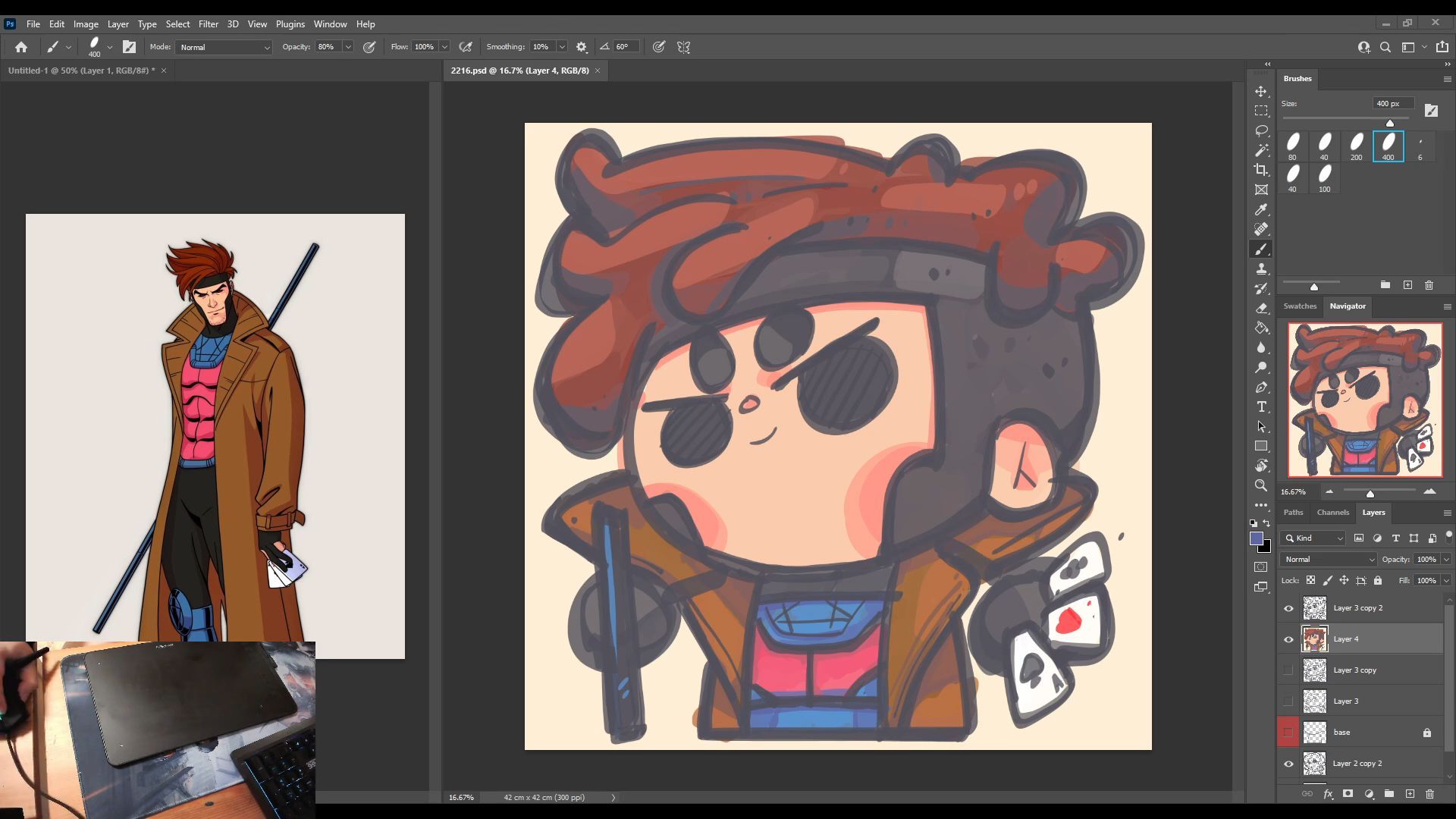This screenshot has height=819, width=1456.
Task: Open the Filter menu
Action: click(x=208, y=24)
